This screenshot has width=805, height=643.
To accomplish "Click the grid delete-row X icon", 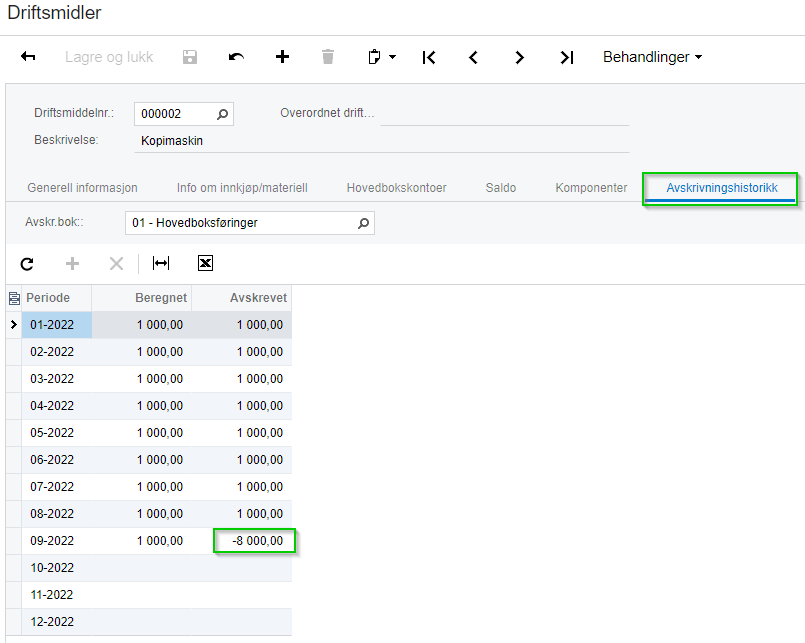I will 117,263.
